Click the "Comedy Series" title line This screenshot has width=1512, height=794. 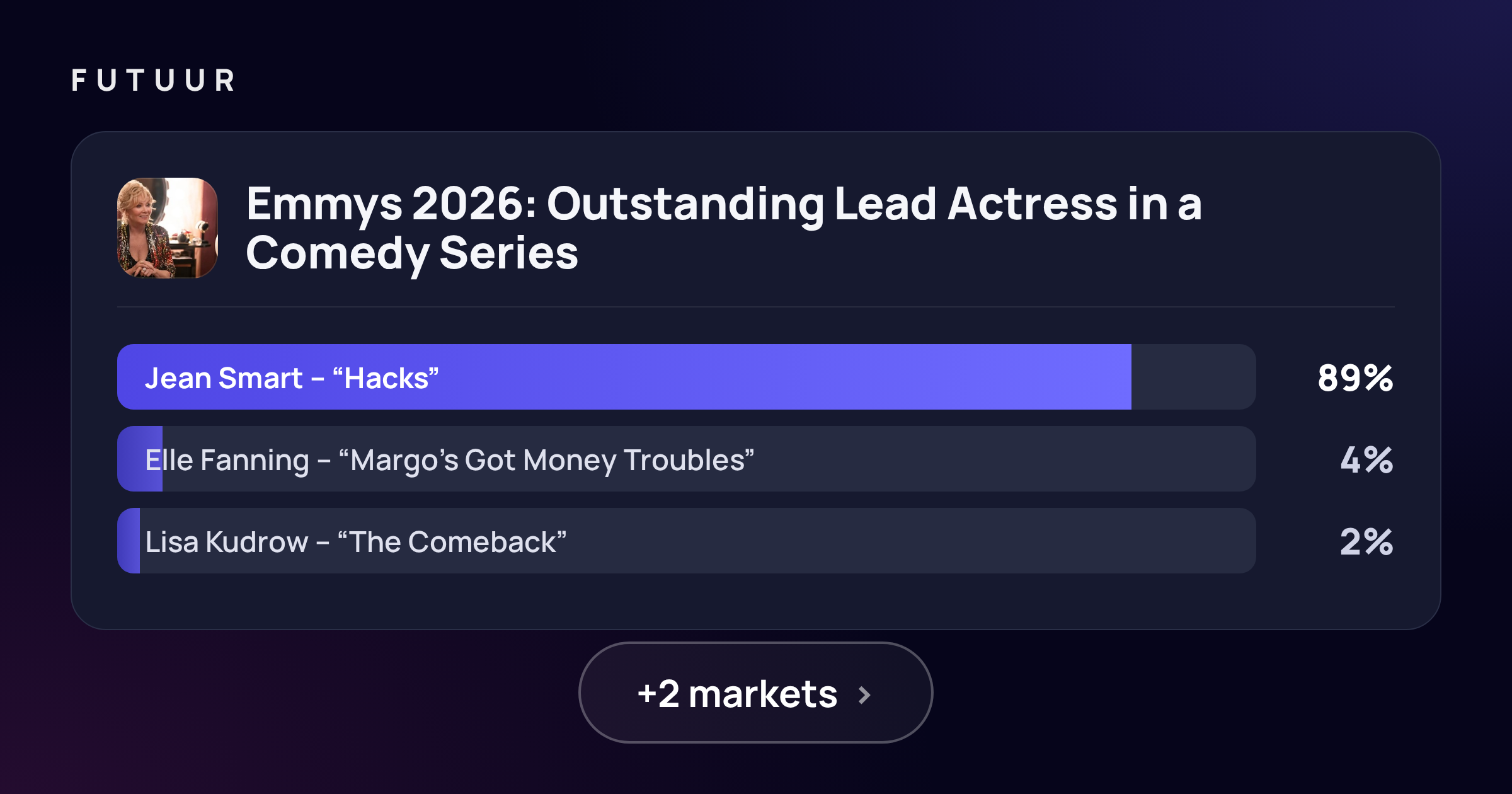[412, 253]
